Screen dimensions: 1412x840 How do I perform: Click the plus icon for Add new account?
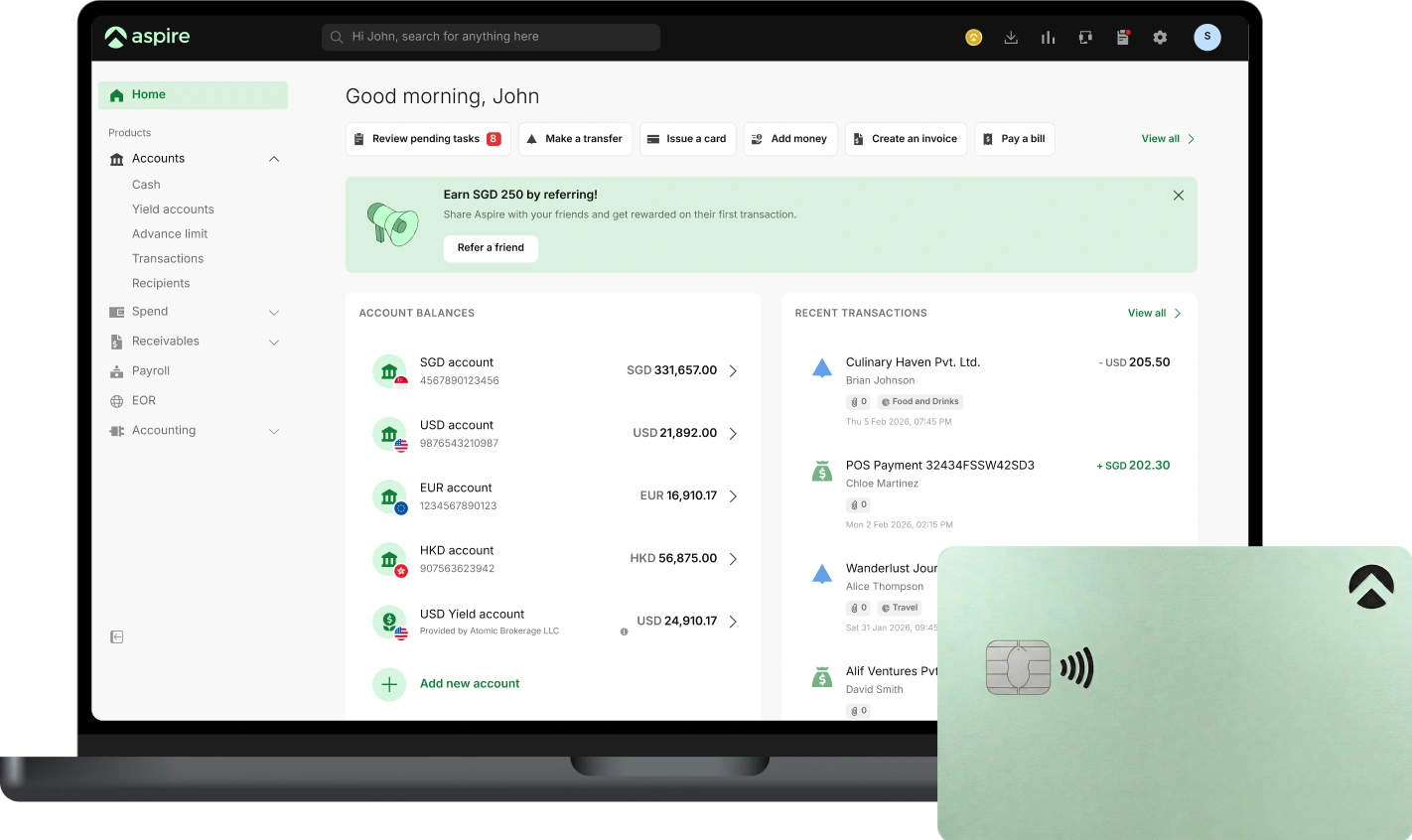[389, 684]
